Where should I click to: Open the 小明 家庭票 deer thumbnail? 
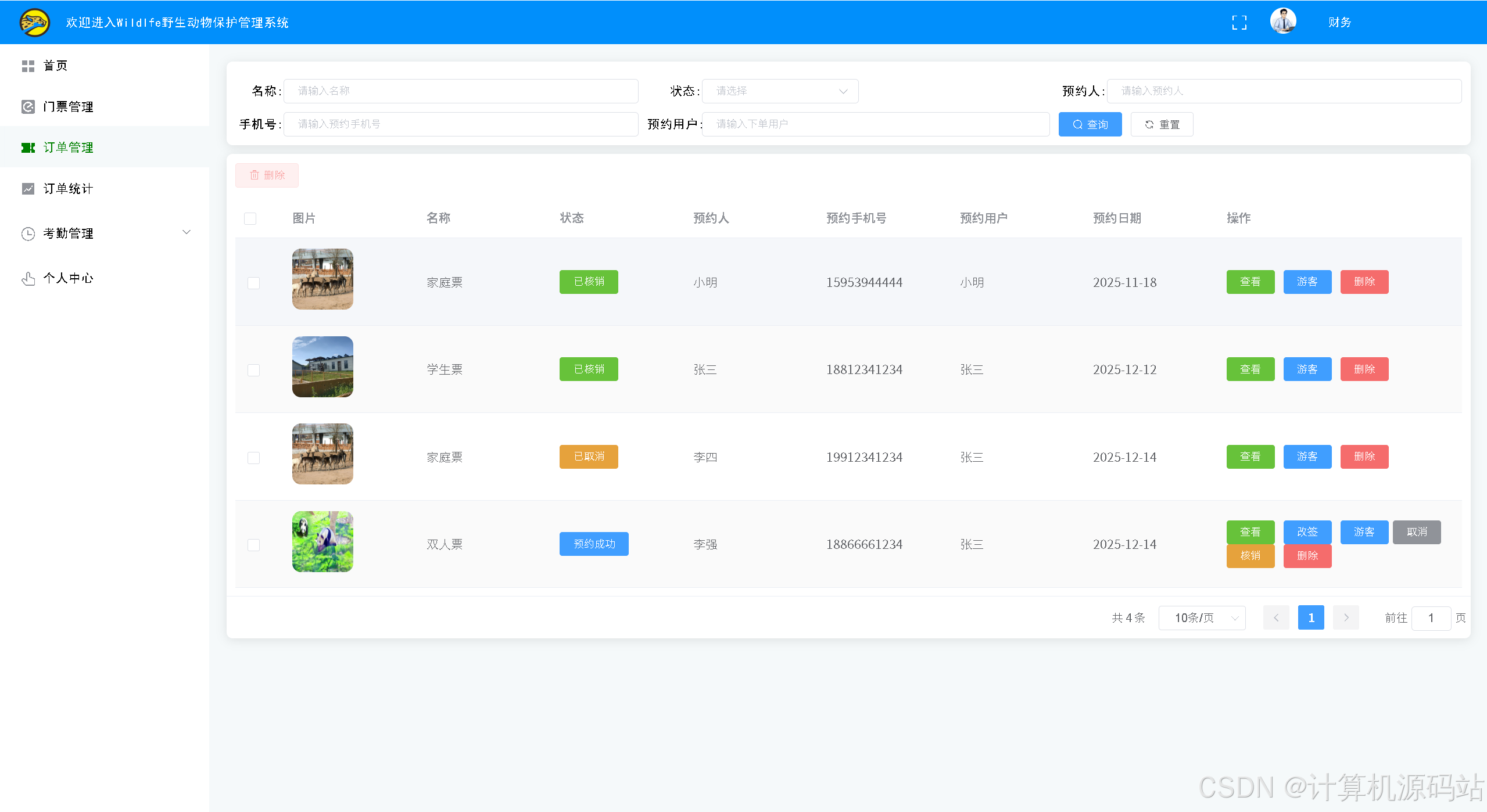(x=323, y=279)
